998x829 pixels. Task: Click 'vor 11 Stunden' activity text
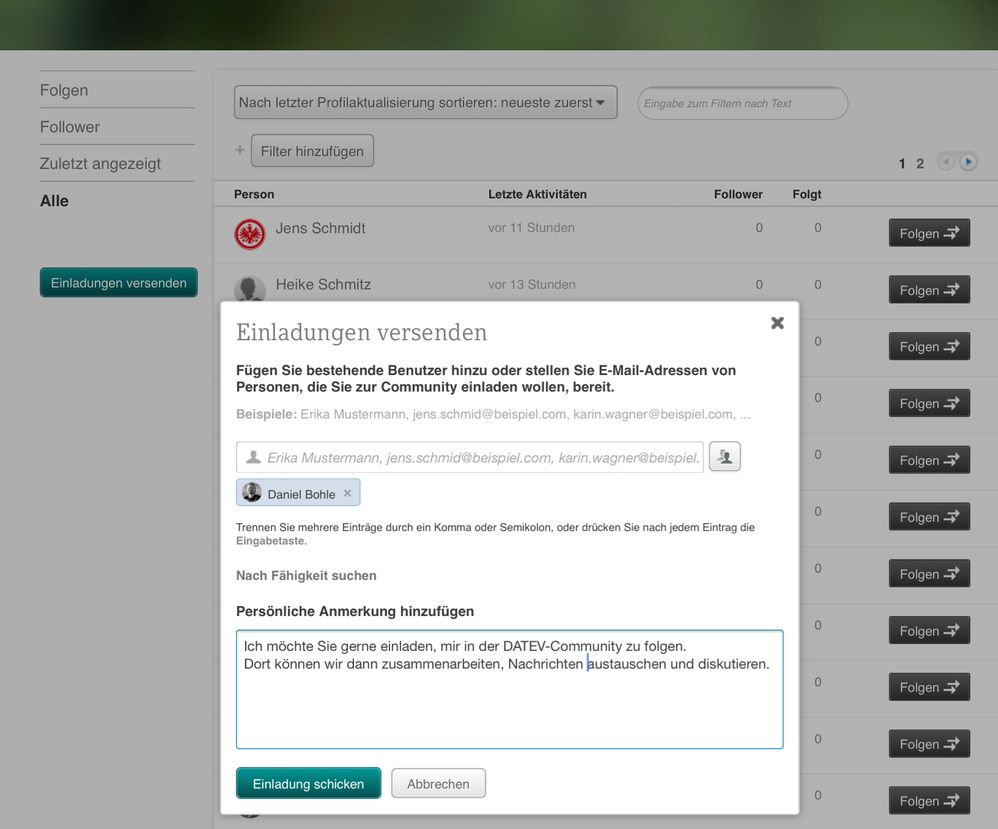[x=531, y=228]
